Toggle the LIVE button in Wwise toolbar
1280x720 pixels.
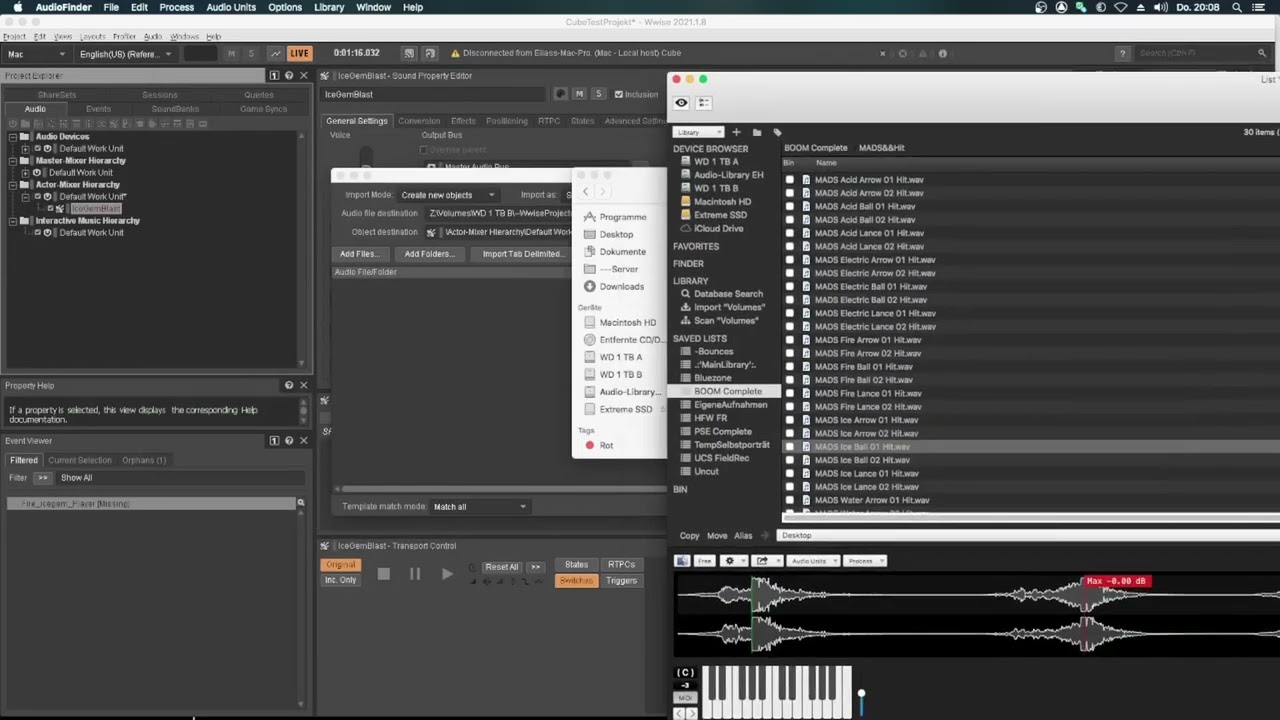(299, 53)
